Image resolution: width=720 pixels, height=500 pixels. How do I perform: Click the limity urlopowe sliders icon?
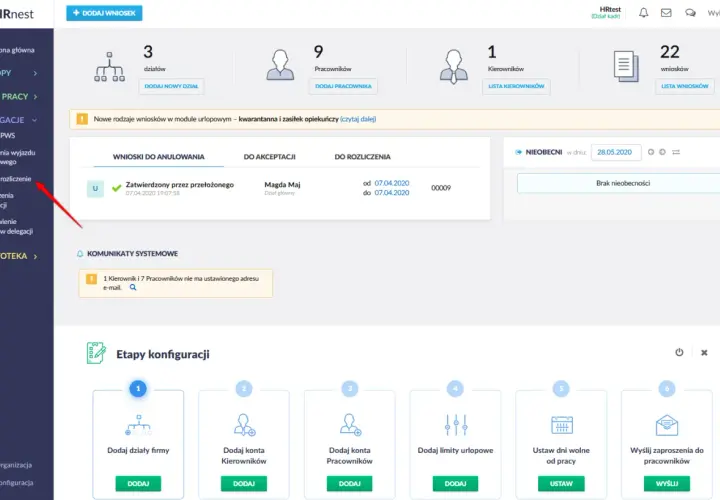456,425
